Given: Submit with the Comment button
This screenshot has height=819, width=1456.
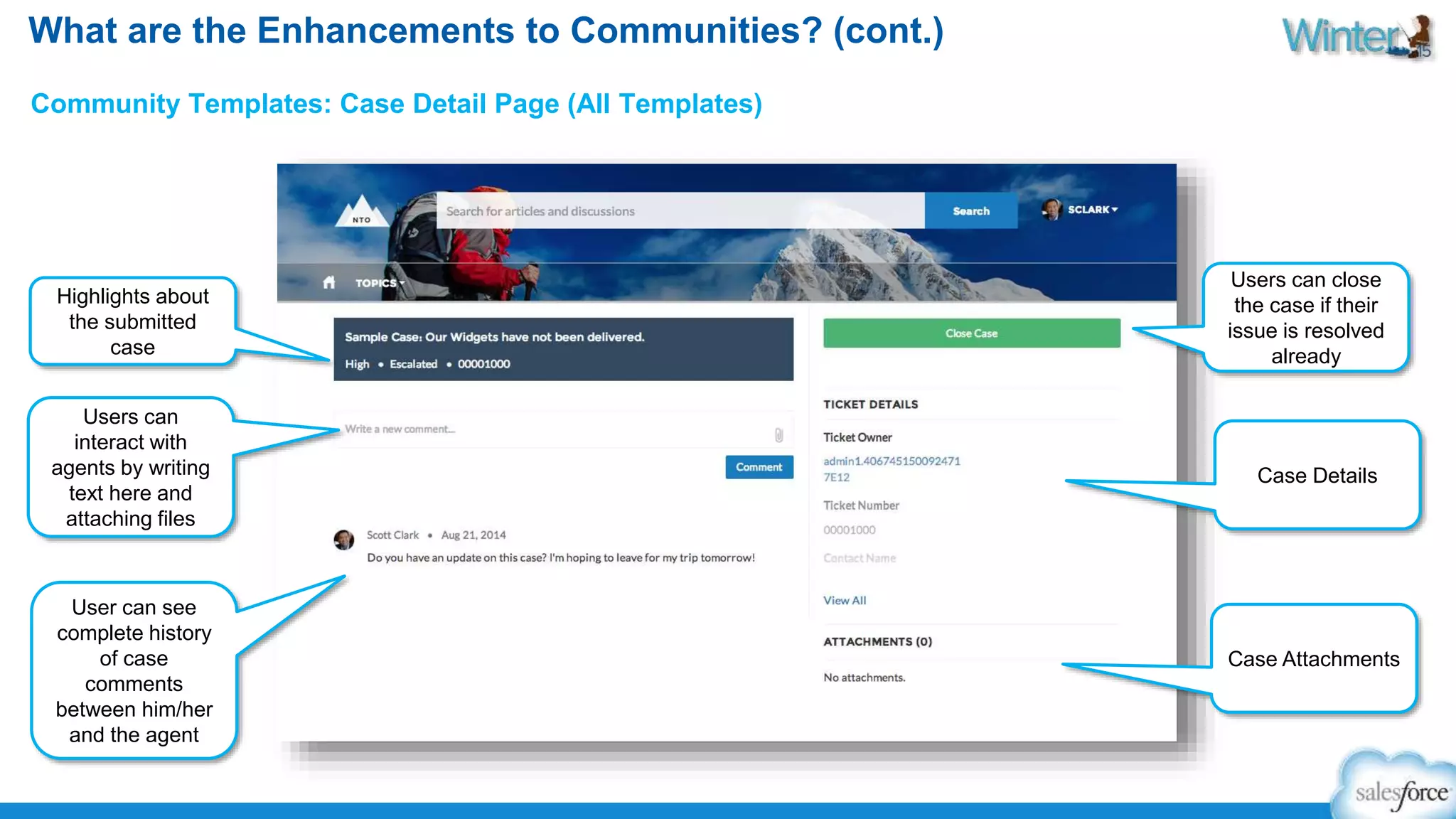Looking at the screenshot, I should point(759,467).
